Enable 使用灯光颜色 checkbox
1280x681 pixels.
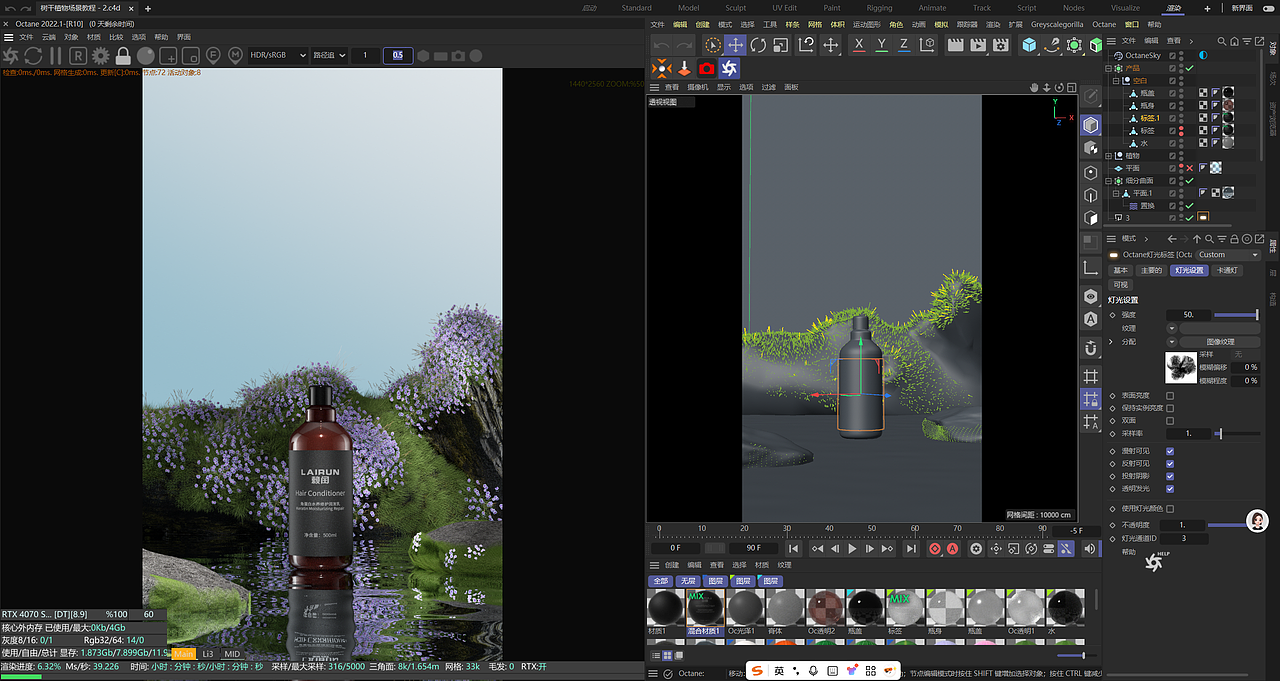coord(1170,509)
